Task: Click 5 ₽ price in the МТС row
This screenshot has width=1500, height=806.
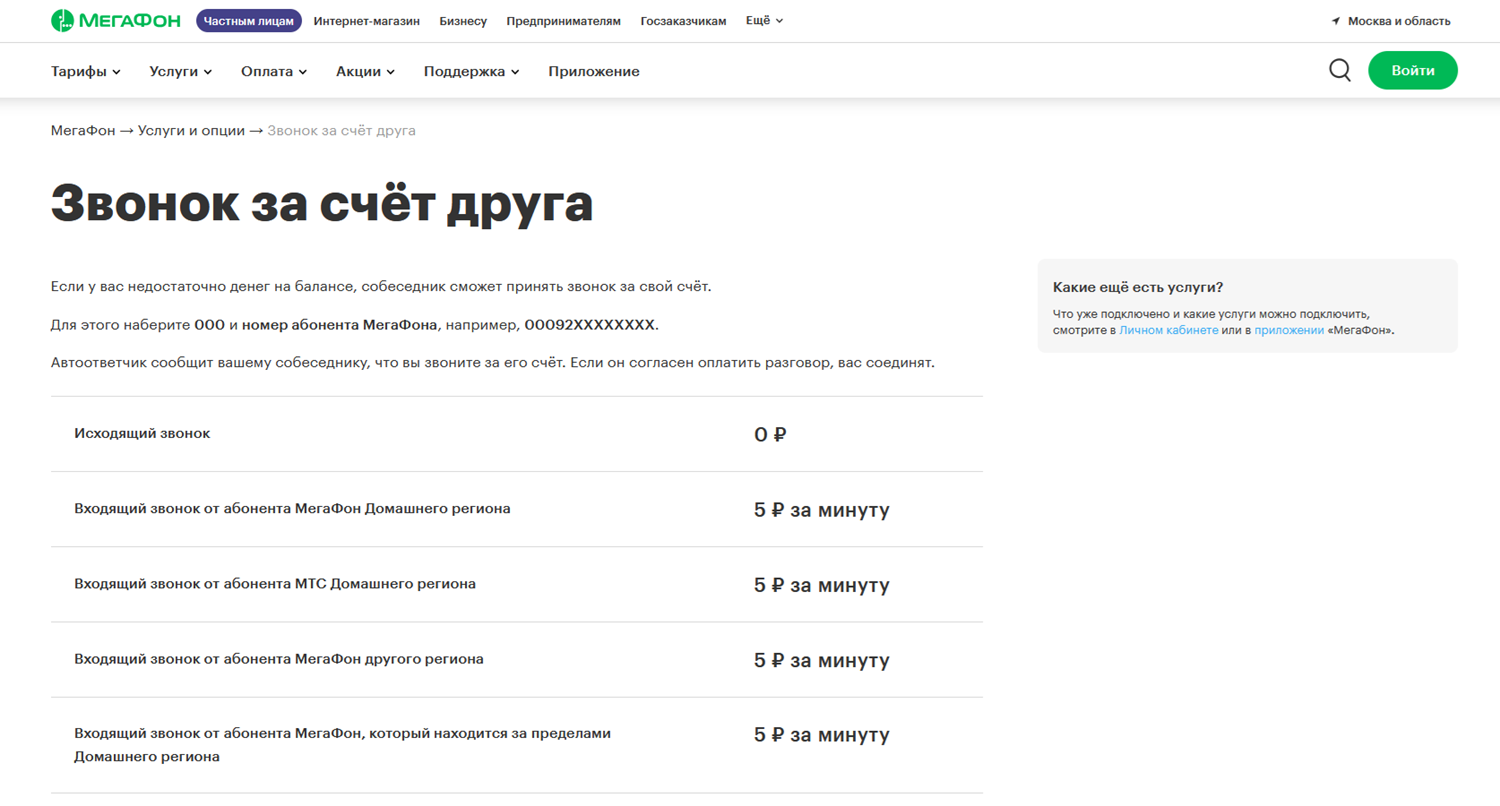Action: pyautogui.click(x=821, y=585)
